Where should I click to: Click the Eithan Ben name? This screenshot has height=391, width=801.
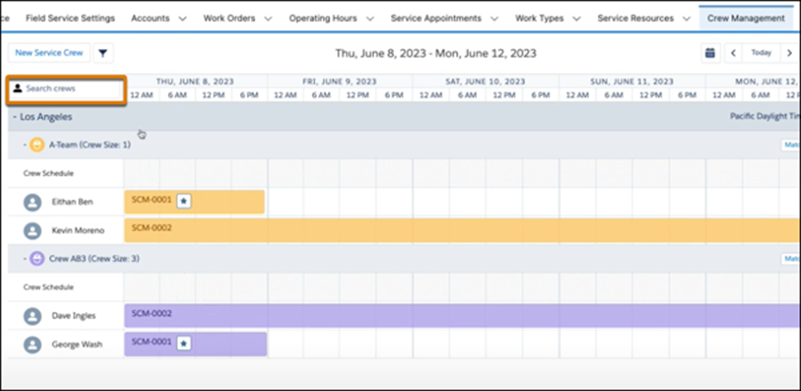tap(73, 202)
